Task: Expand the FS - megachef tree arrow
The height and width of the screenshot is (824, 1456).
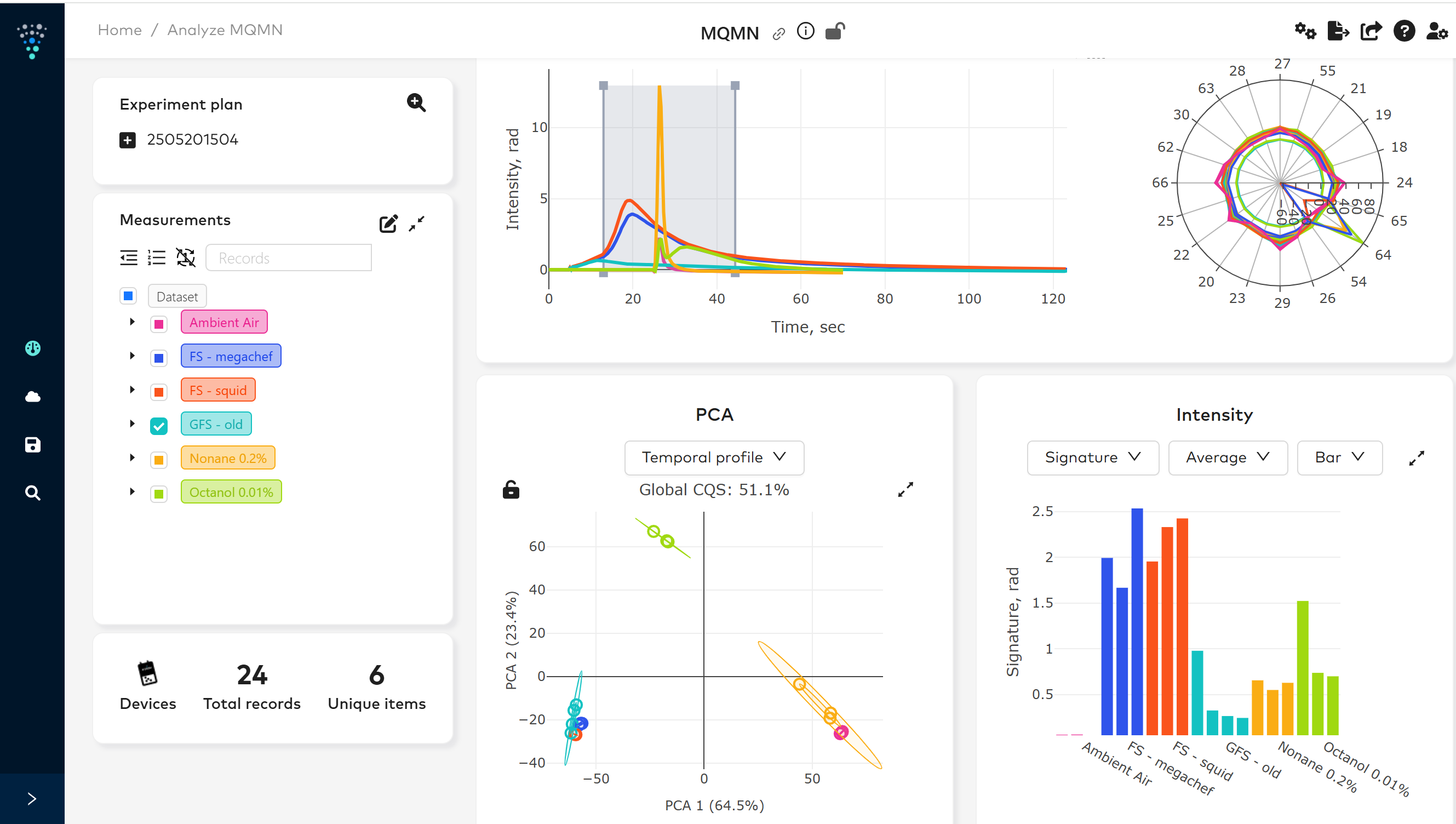Action: (133, 356)
